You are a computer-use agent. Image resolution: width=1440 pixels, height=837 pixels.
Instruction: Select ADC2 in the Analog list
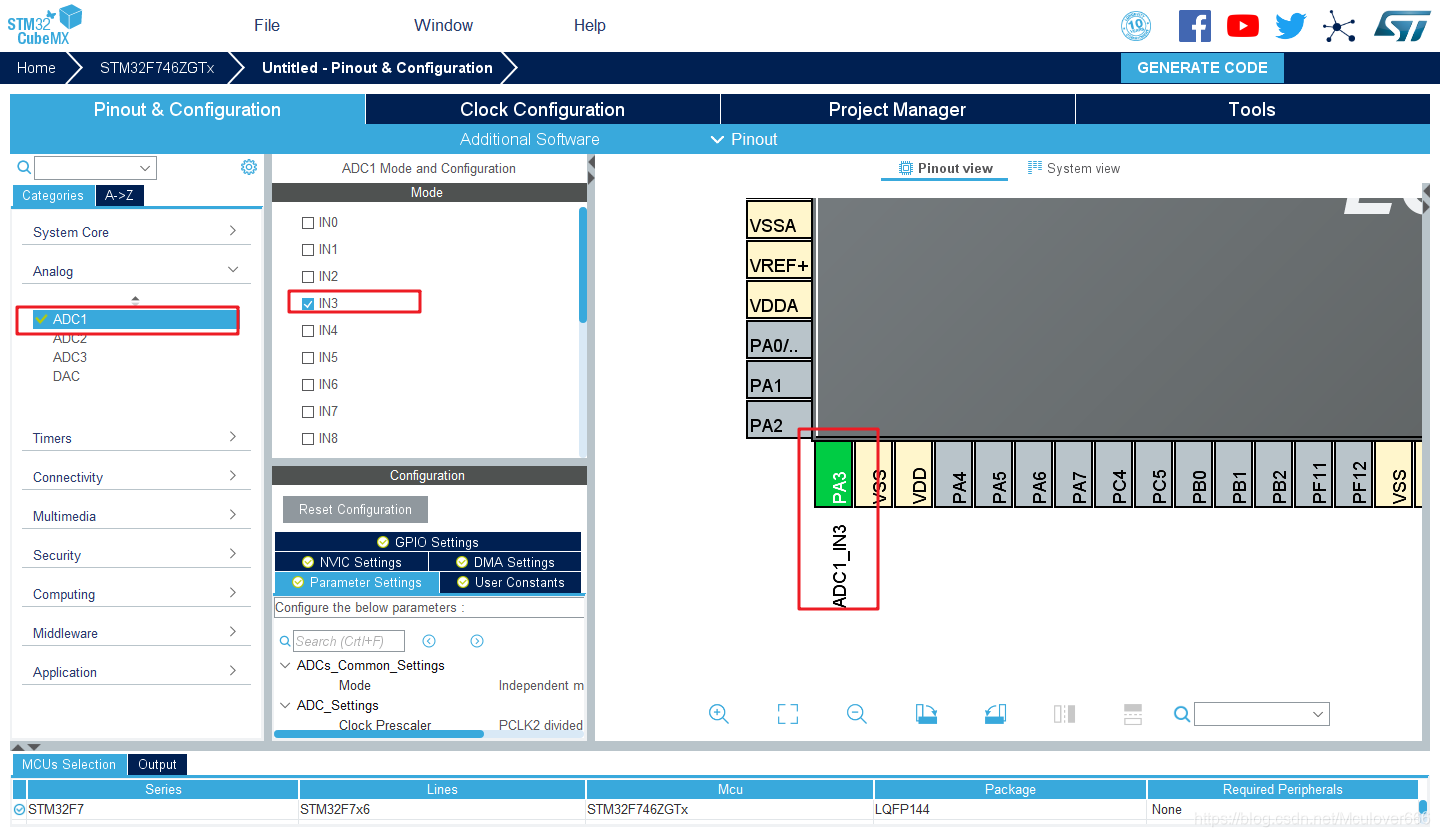tap(70, 338)
